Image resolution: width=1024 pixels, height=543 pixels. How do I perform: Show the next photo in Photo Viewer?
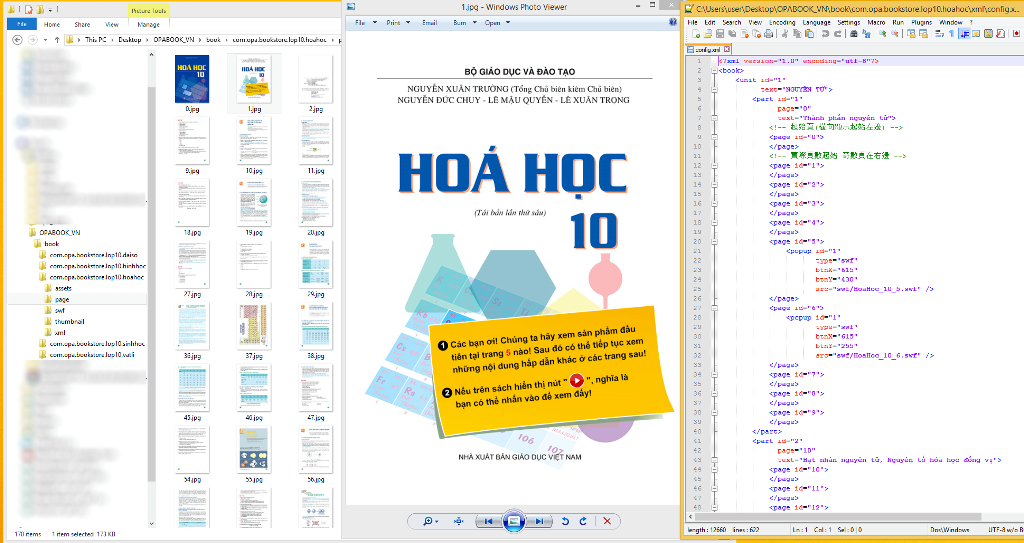click(539, 521)
